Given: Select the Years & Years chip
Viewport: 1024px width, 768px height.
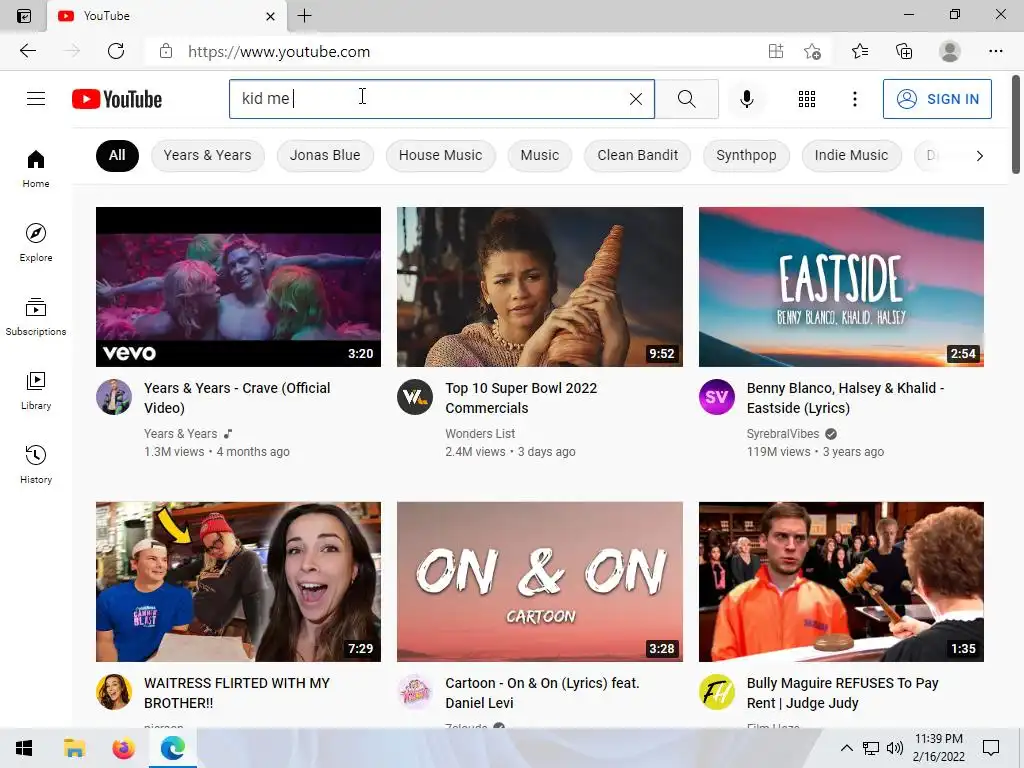Looking at the screenshot, I should point(208,155).
